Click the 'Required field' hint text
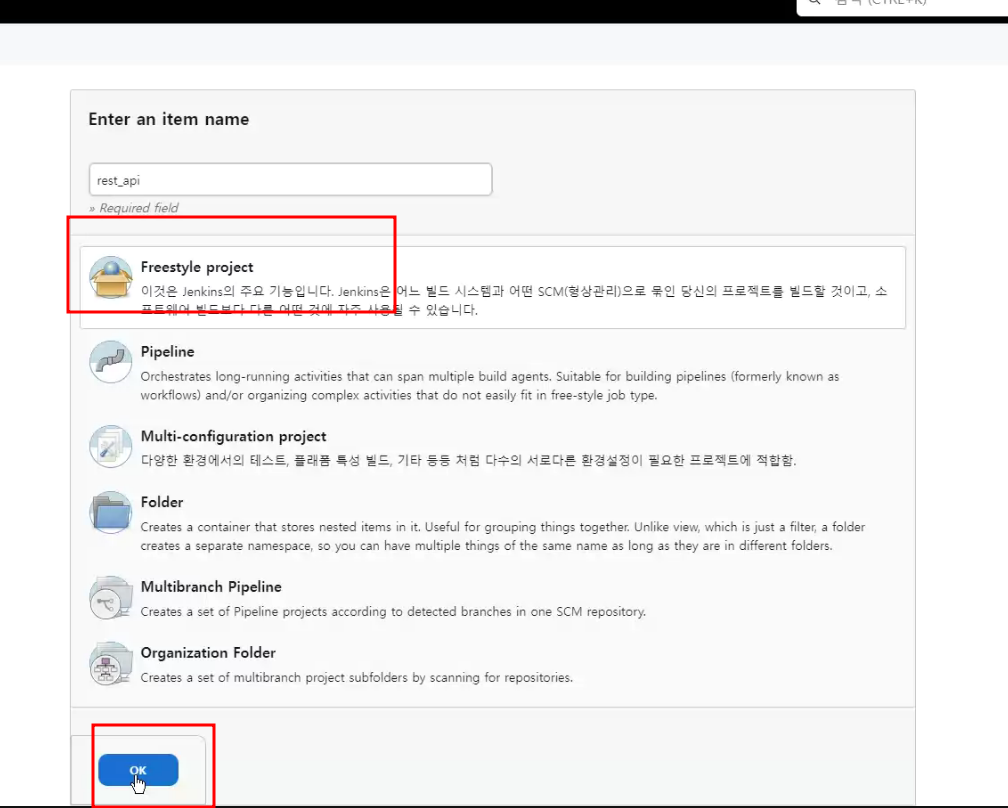The width and height of the screenshot is (1008, 808). [134, 208]
